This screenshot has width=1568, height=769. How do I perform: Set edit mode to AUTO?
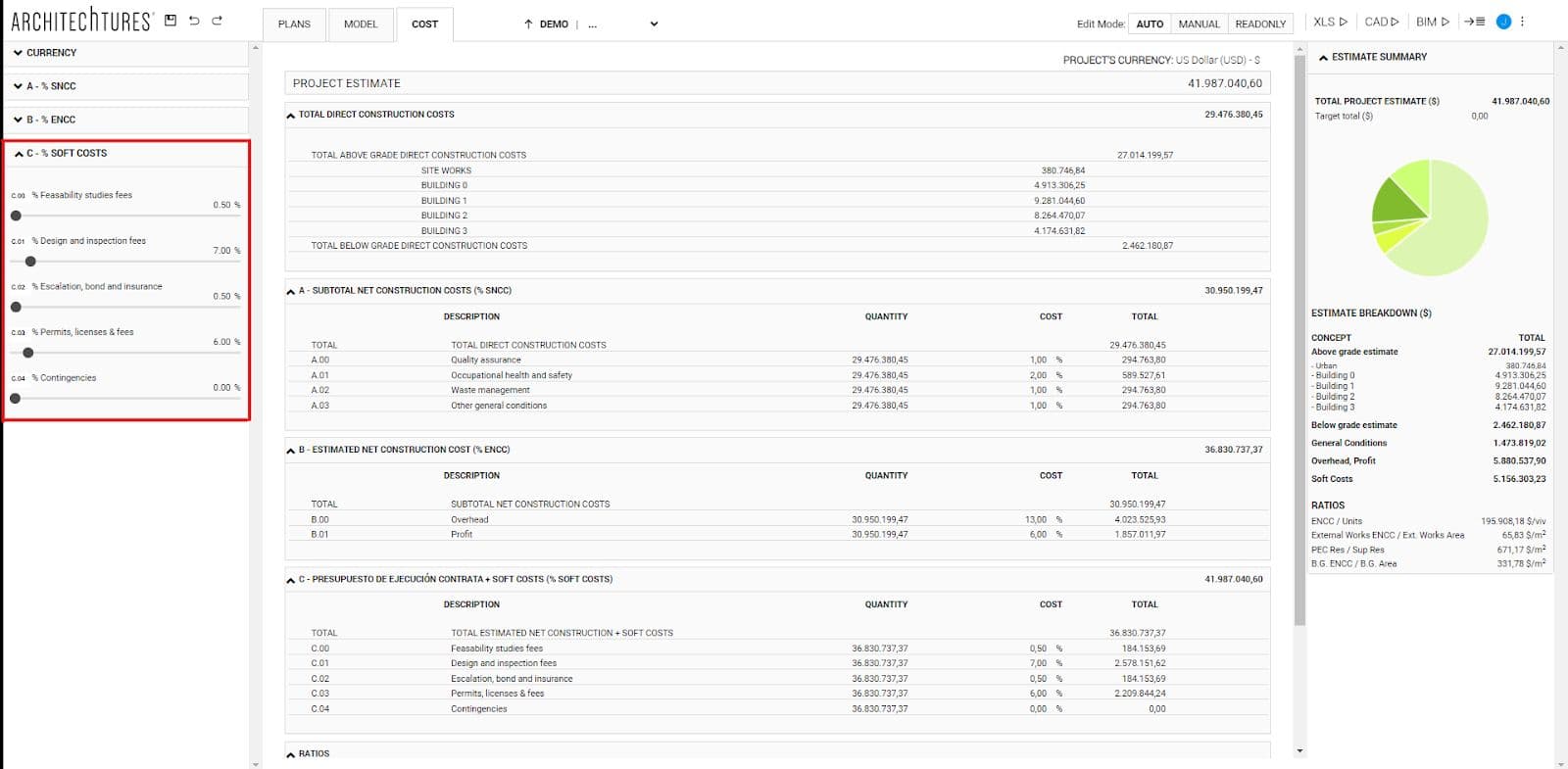click(x=1150, y=24)
